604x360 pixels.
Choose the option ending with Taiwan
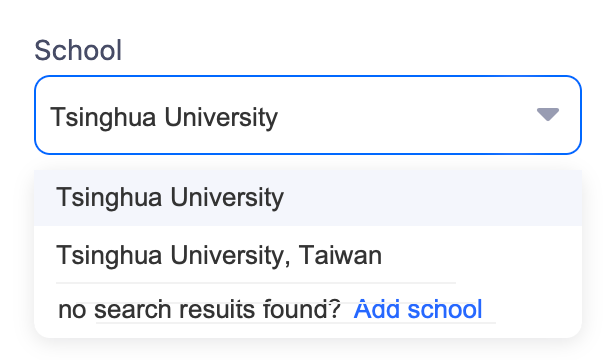click(308, 255)
